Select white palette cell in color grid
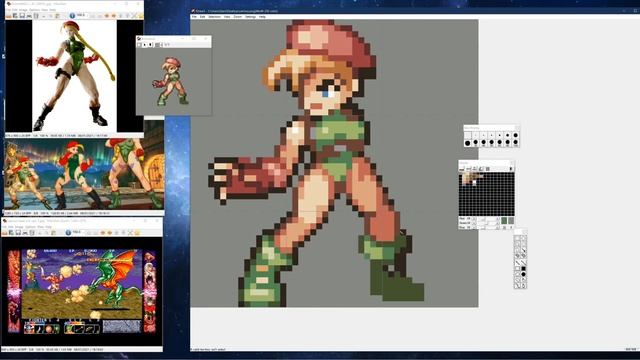This screenshot has height=360, width=640. click(475, 182)
